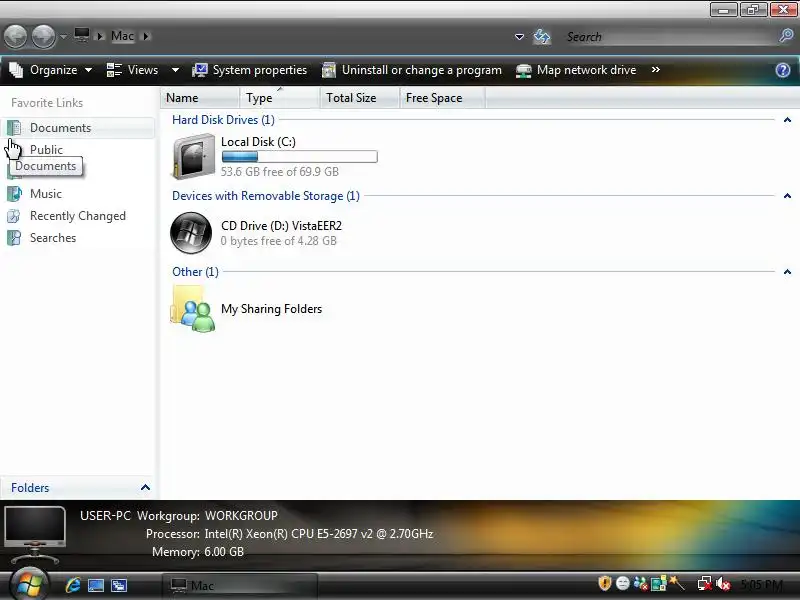Select the My Sharing Folders icon
The height and width of the screenshot is (600, 800).
[x=192, y=308]
